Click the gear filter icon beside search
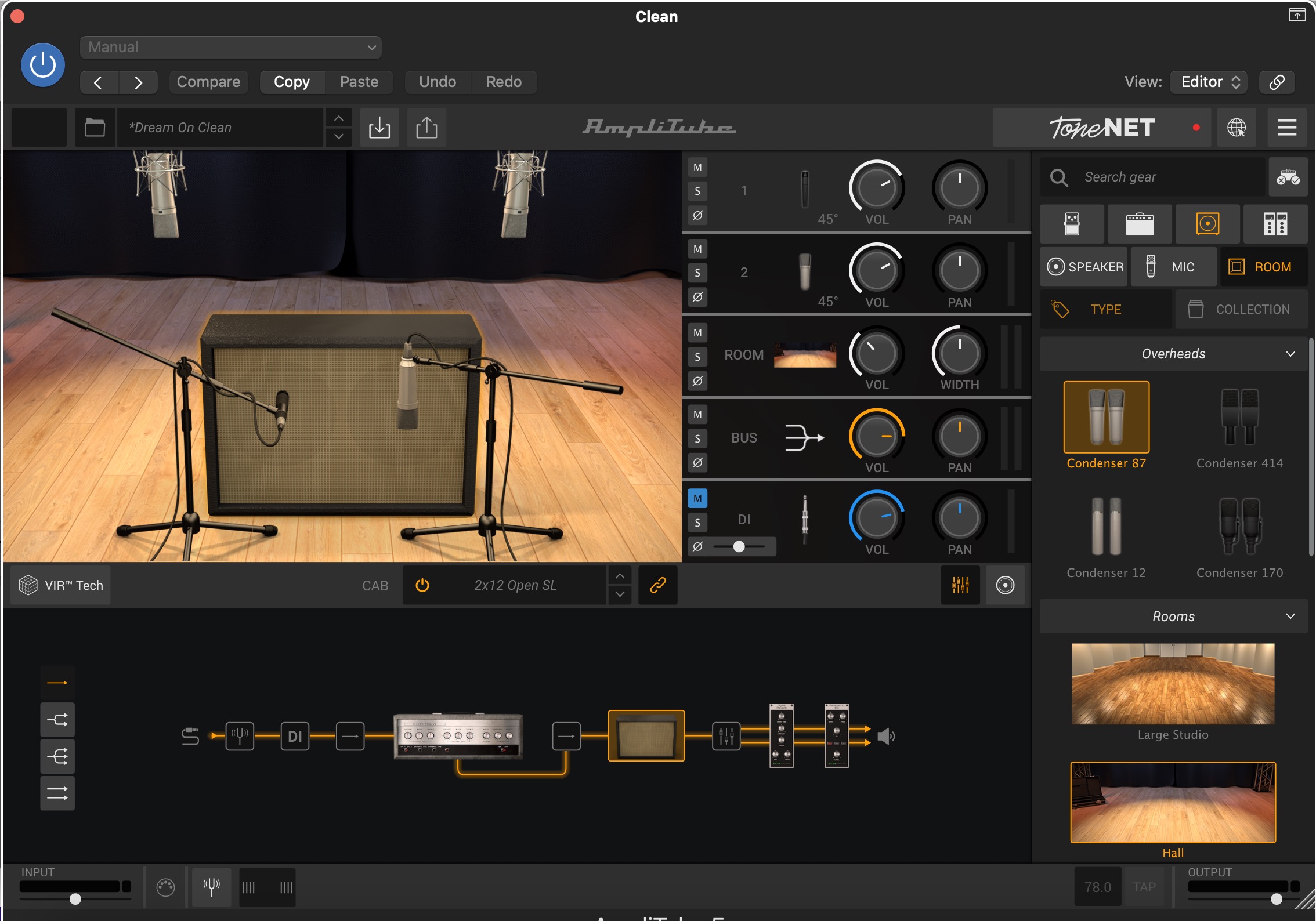The height and width of the screenshot is (921, 1316). click(1288, 177)
